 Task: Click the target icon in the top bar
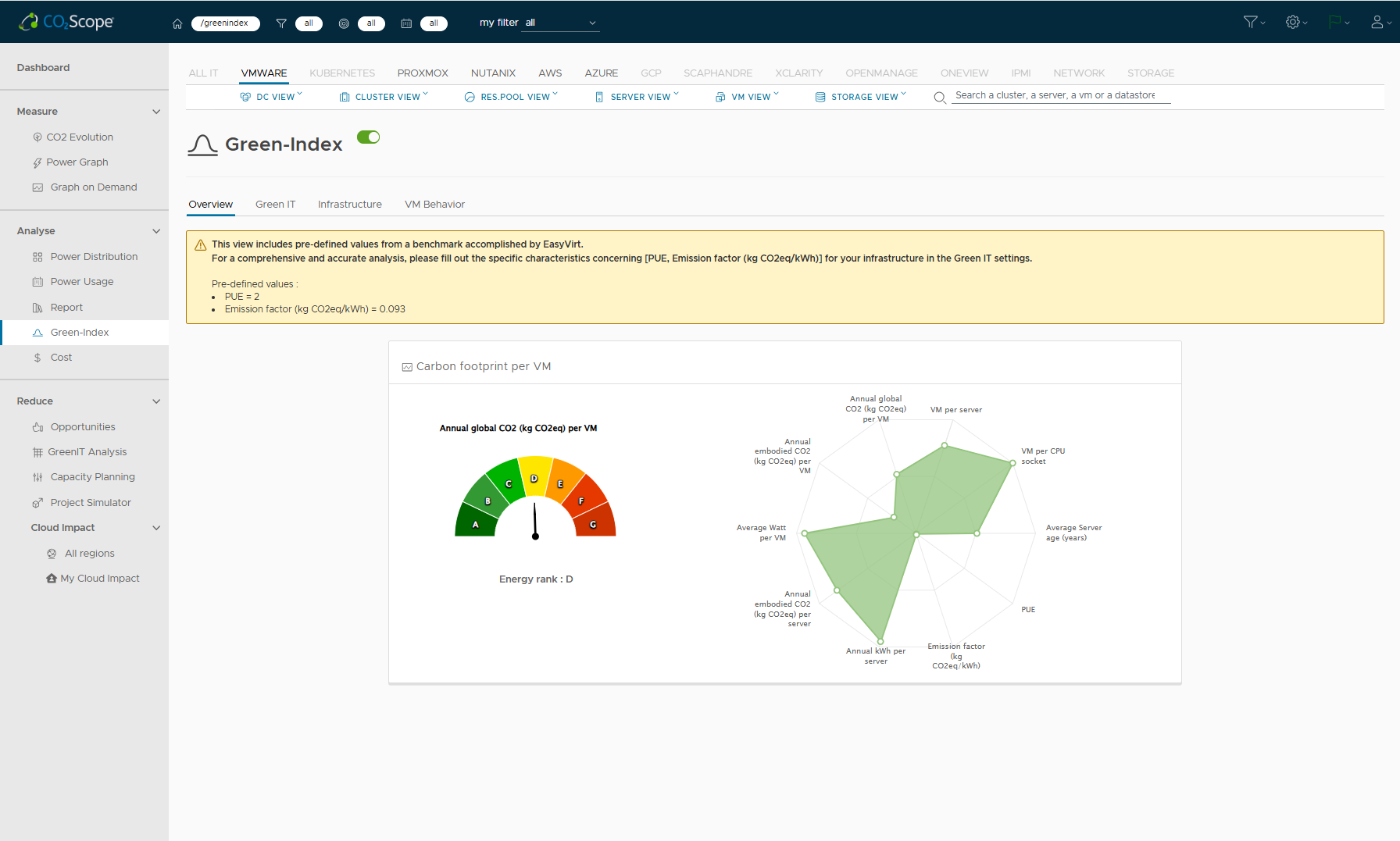(344, 23)
